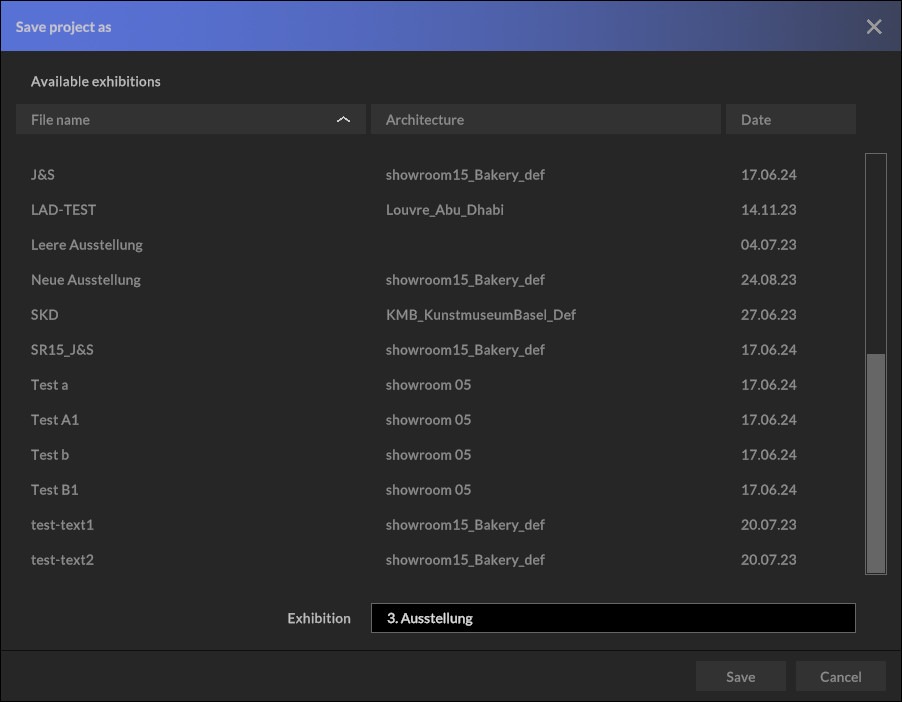Viewport: 902px width, 702px height.
Task: Sort exhibitions by Date column header
Action: click(x=790, y=120)
